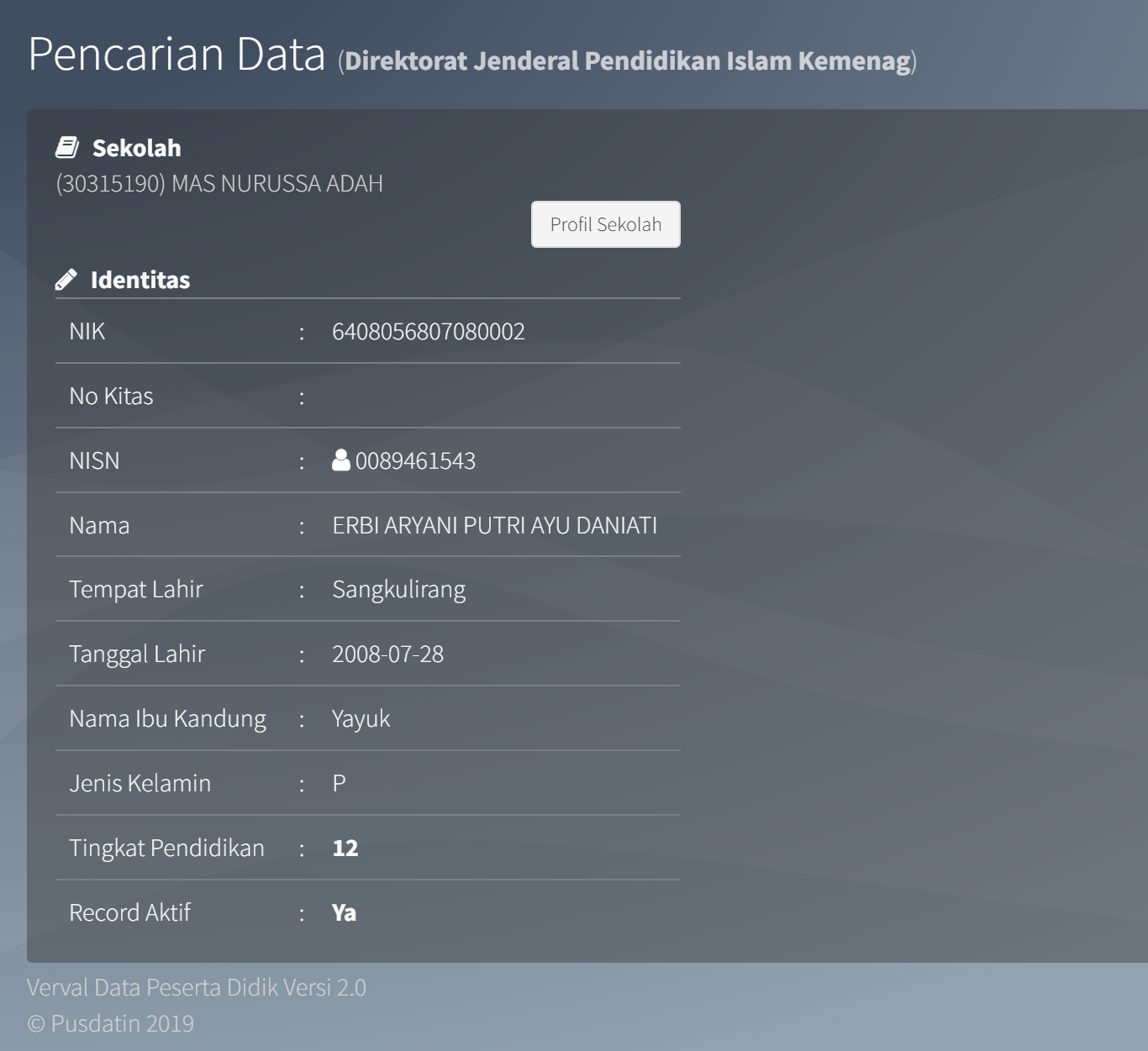This screenshot has height=1051, width=1148.
Task: Click the NISN number value
Action: point(415,461)
